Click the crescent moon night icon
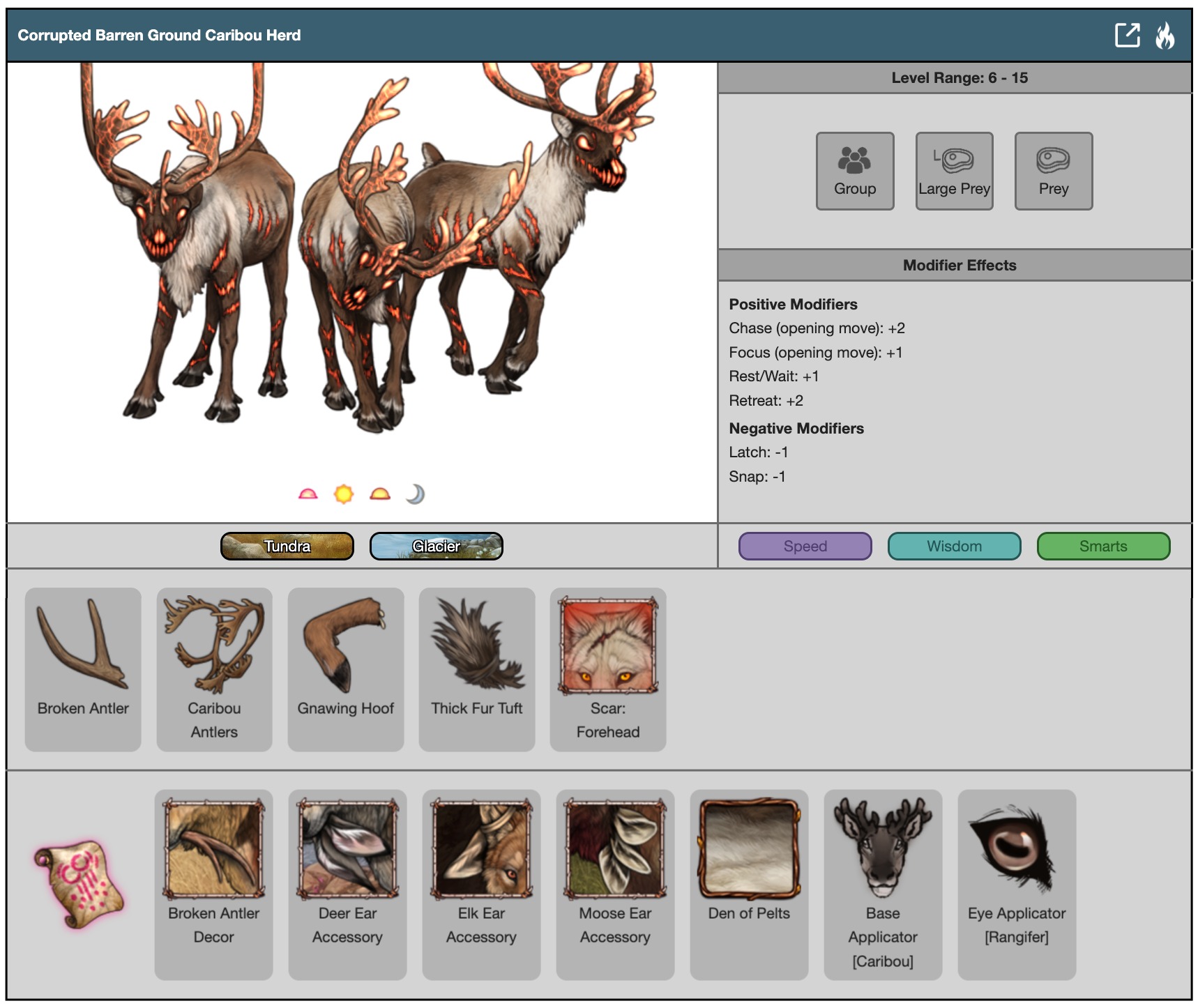 (x=416, y=494)
